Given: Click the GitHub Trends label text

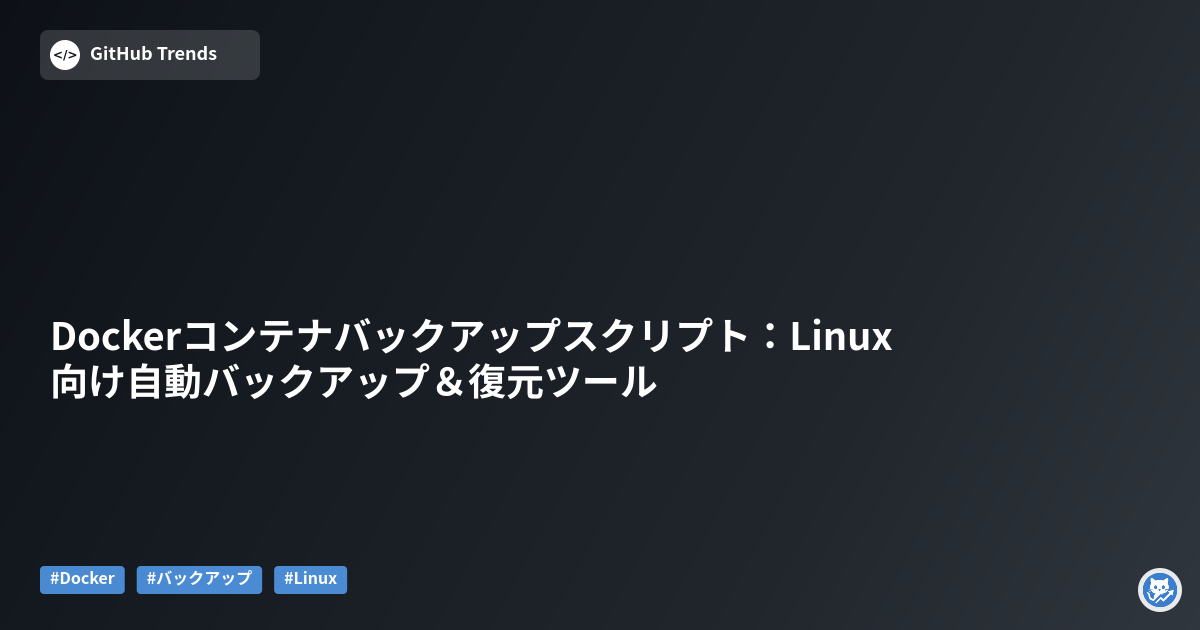Looking at the screenshot, I should [x=153, y=54].
